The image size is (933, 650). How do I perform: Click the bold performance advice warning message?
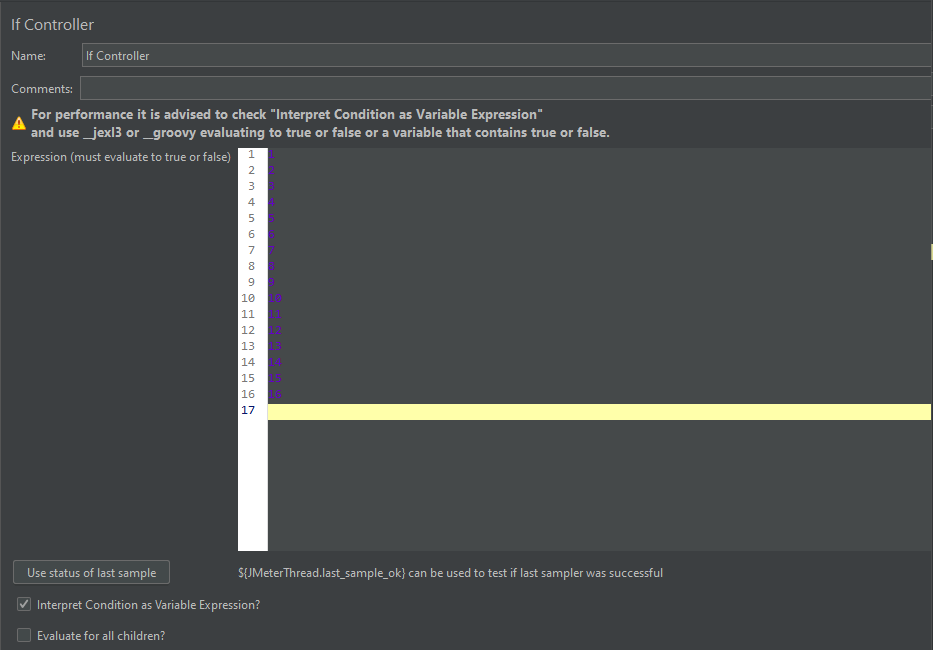pos(320,123)
